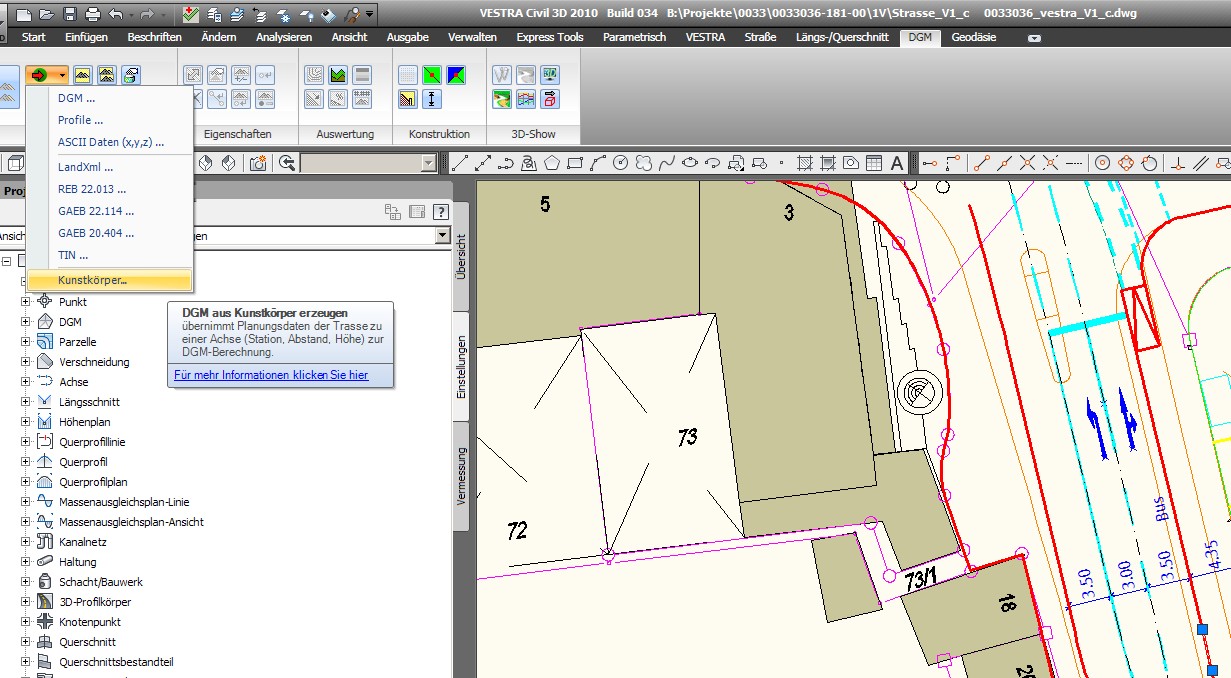Select the Übersicht vertical side tab

click(461, 257)
